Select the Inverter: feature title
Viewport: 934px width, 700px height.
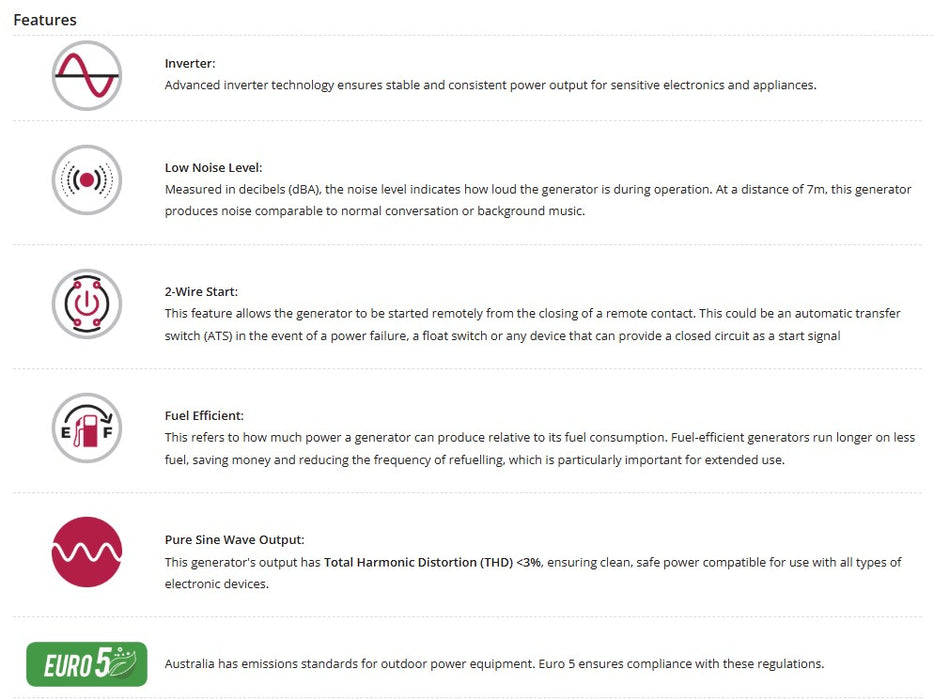tap(190, 63)
